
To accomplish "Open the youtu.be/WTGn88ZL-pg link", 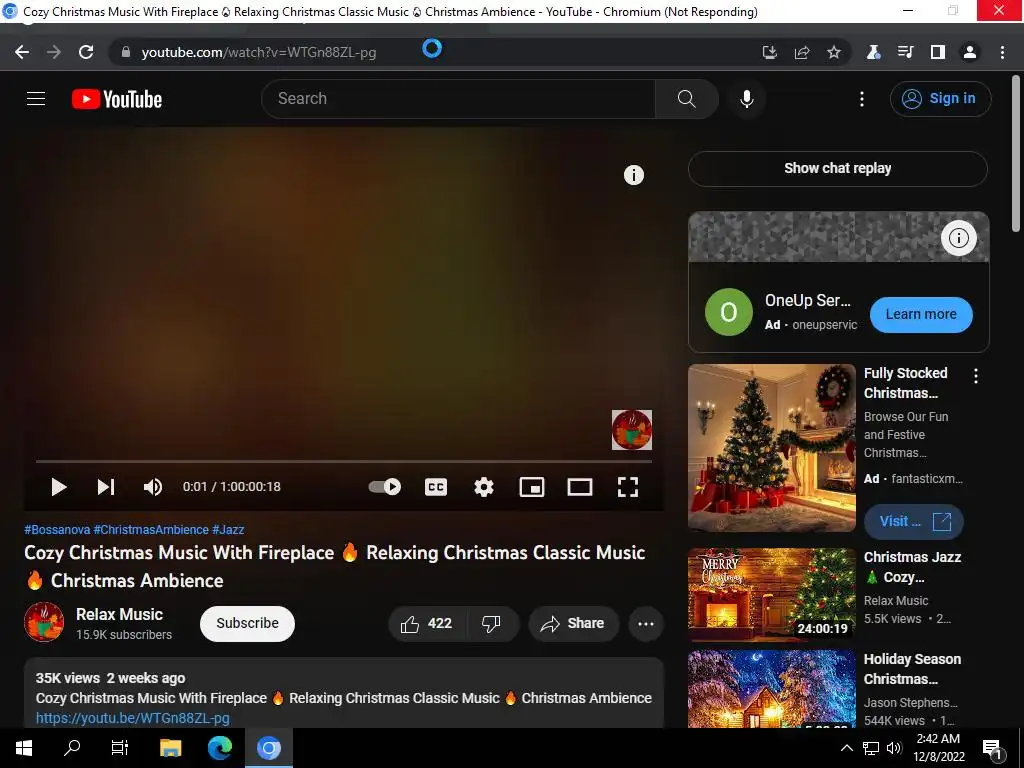I will click(133, 718).
